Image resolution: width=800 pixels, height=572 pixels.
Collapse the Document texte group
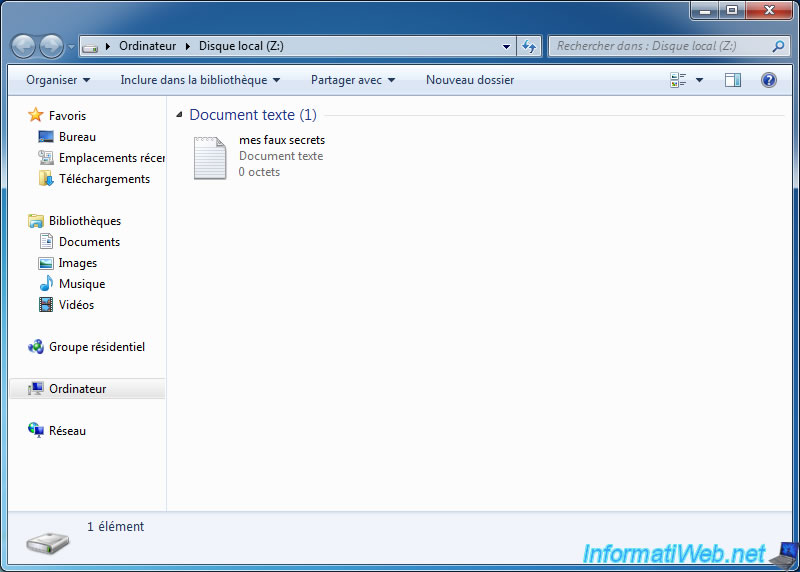[x=179, y=115]
